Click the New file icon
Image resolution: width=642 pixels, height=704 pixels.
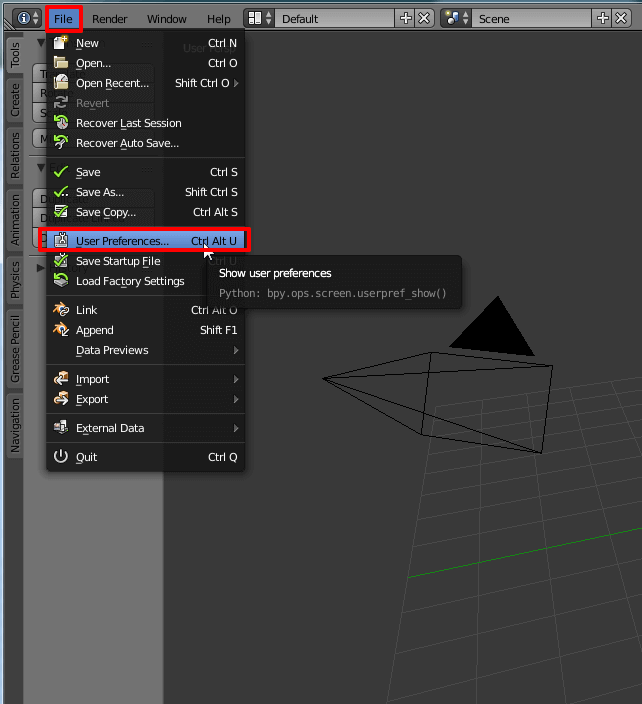[61, 43]
